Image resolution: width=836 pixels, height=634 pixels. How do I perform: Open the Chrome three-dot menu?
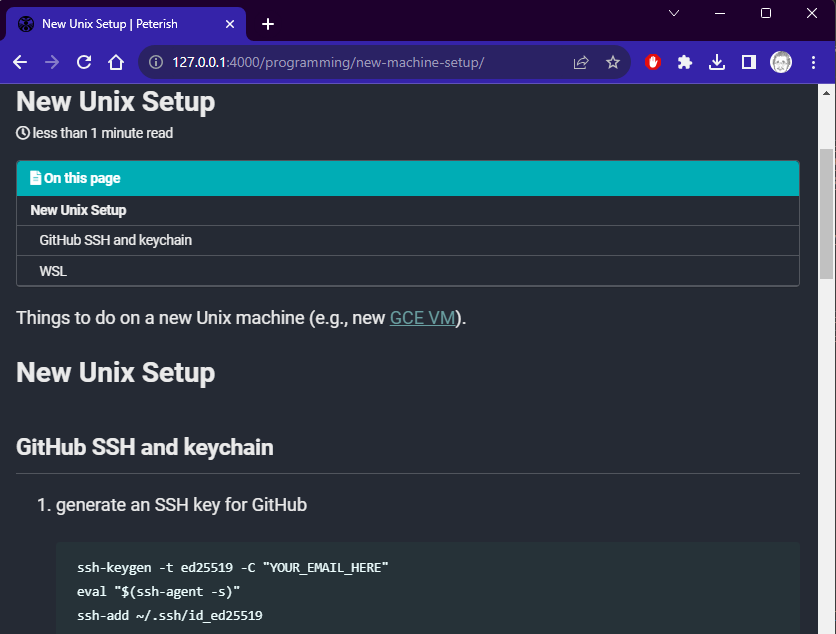pyautogui.click(x=813, y=62)
